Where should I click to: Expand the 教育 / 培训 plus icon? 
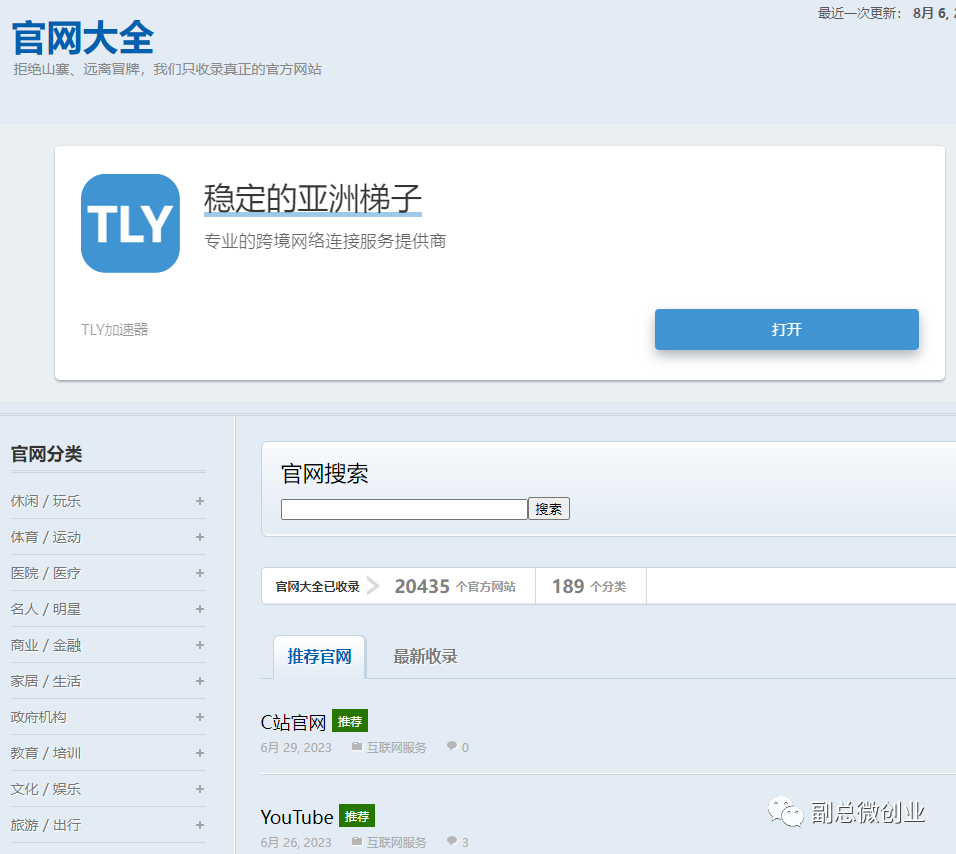199,753
